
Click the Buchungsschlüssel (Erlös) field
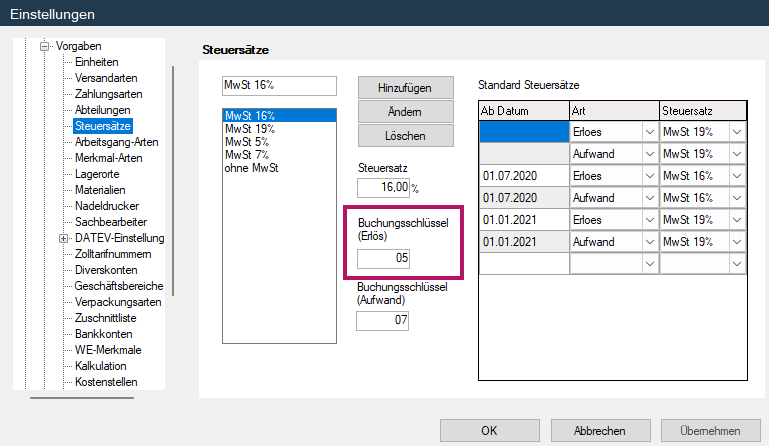pyautogui.click(x=384, y=259)
